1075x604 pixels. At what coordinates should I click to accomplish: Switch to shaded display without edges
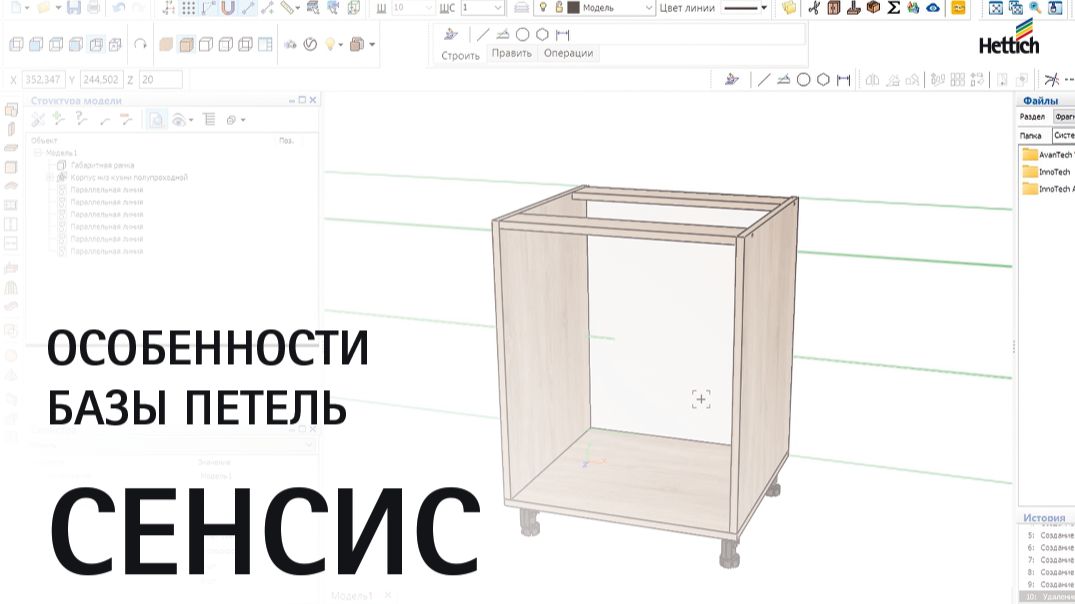(x=166, y=44)
